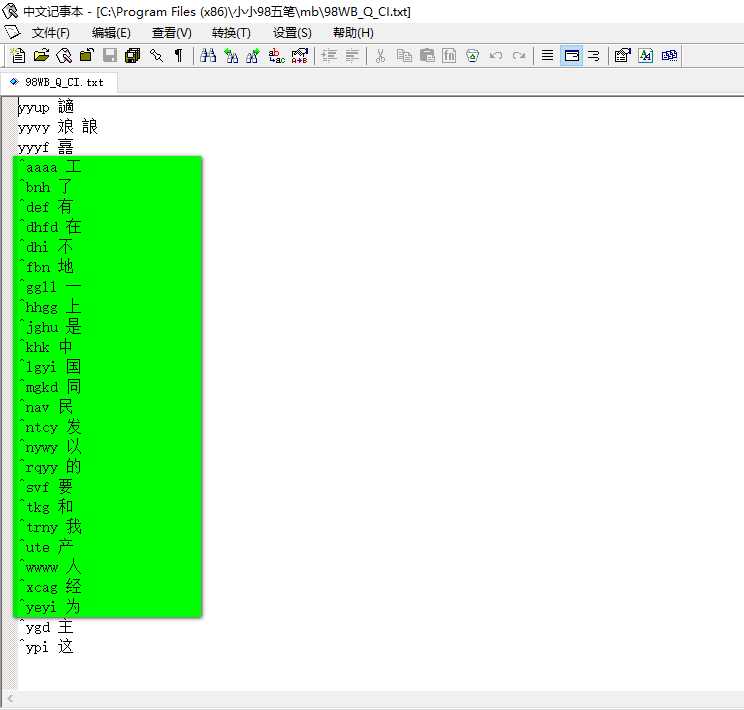Click the fn function icon

449,56
